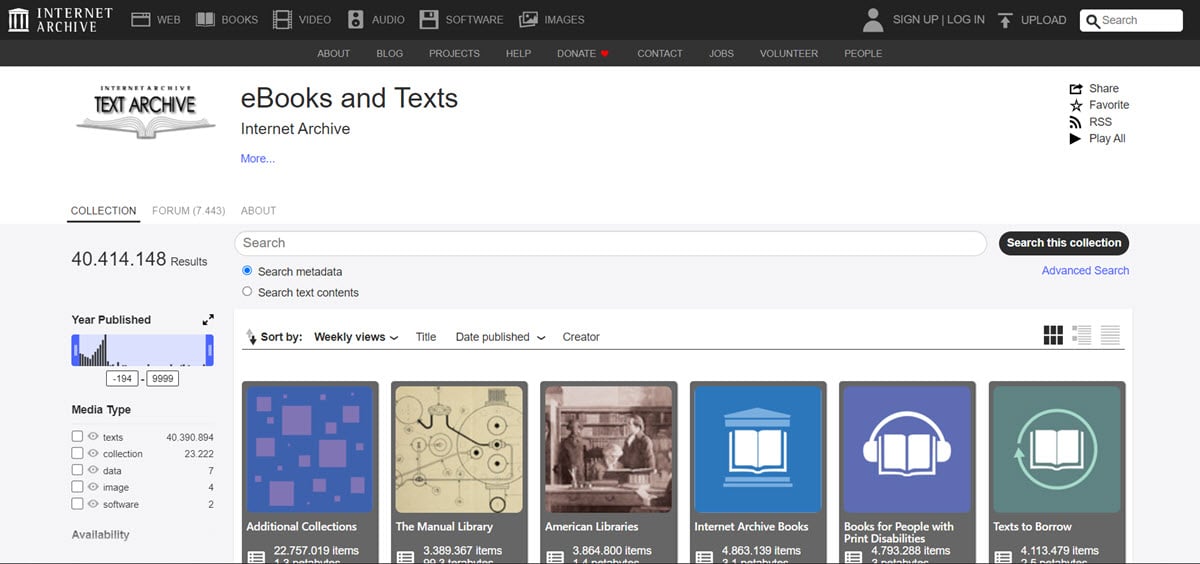This screenshot has height=564, width=1200.
Task: Enable the collection media type checkbox
Action: pyautogui.click(x=77, y=454)
